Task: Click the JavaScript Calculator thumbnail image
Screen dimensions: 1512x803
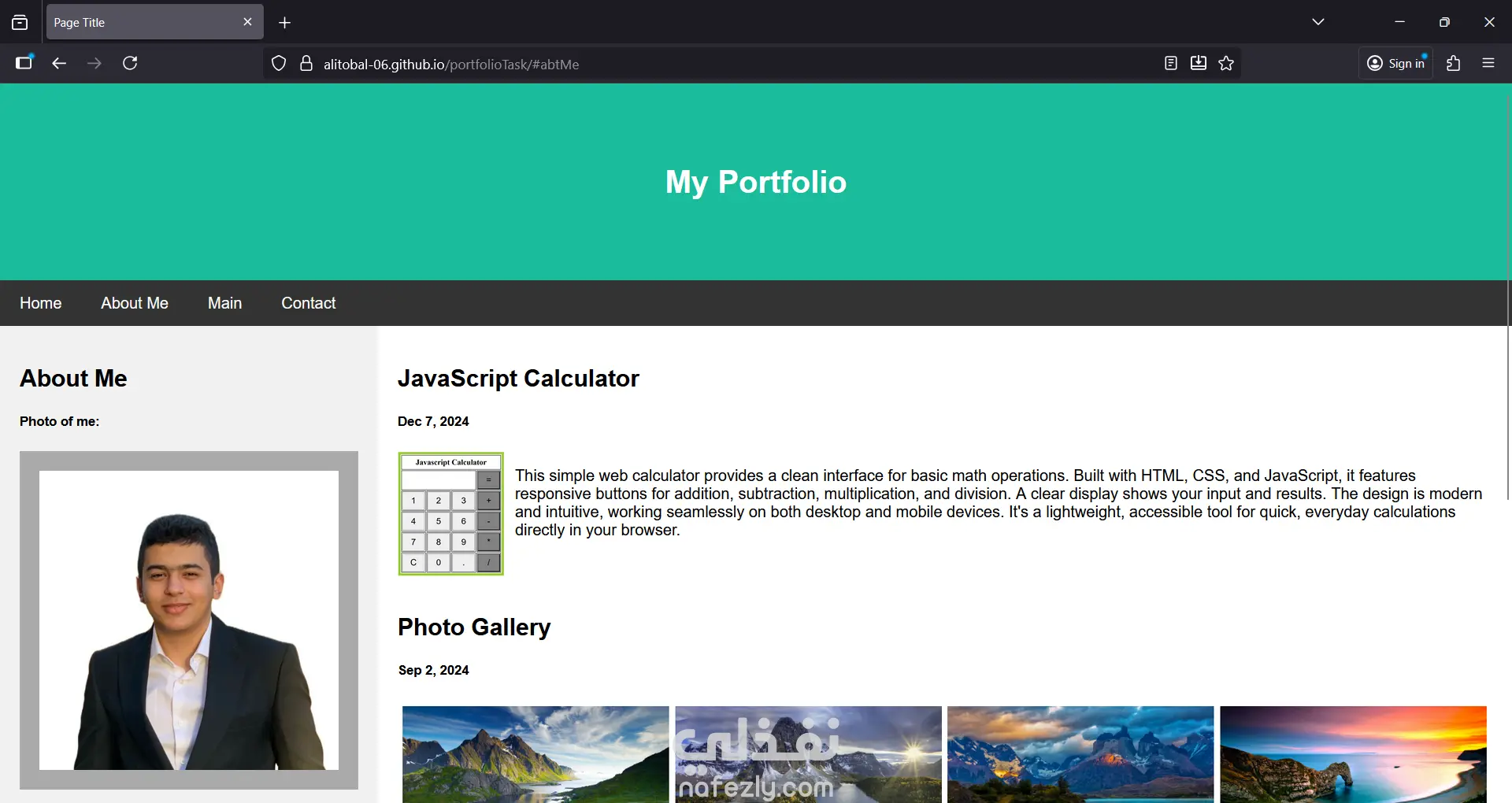Action: click(x=451, y=513)
